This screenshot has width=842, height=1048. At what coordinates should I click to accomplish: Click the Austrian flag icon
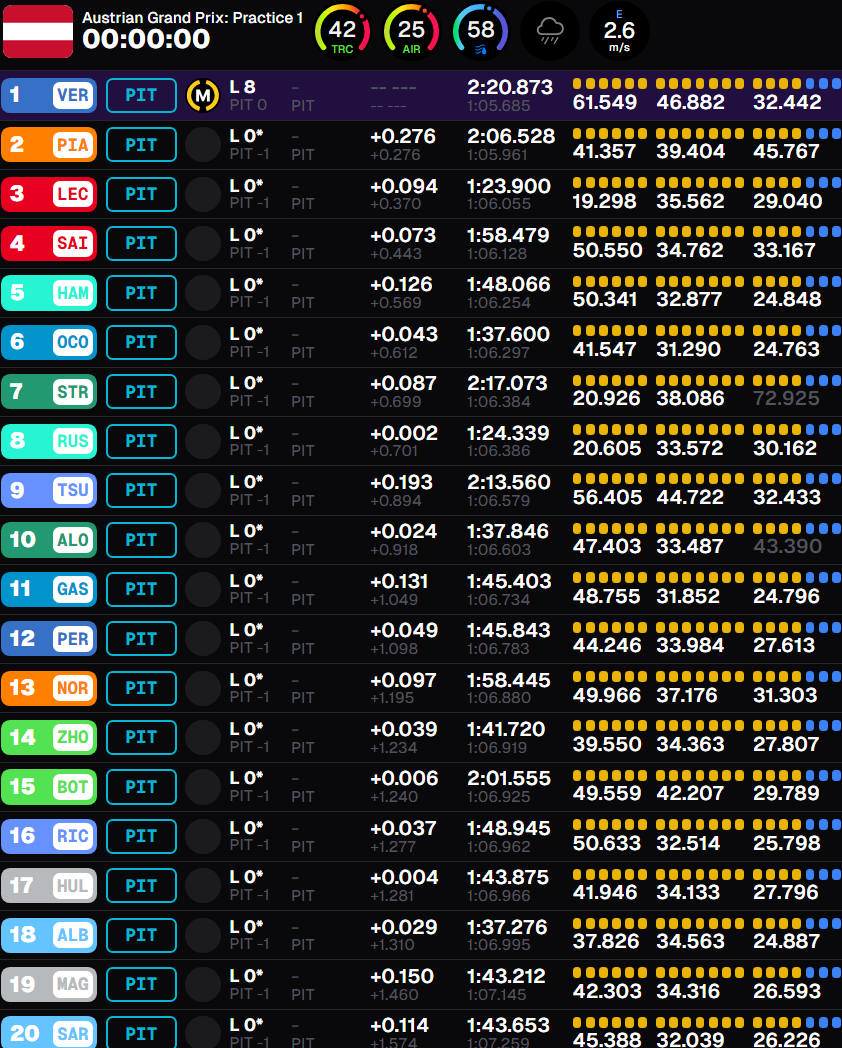pyautogui.click(x=38, y=31)
